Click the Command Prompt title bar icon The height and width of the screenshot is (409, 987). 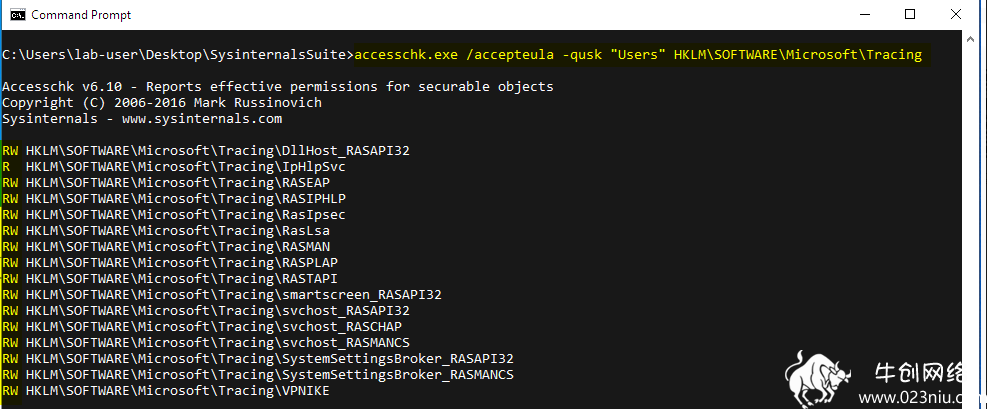[x=17, y=14]
